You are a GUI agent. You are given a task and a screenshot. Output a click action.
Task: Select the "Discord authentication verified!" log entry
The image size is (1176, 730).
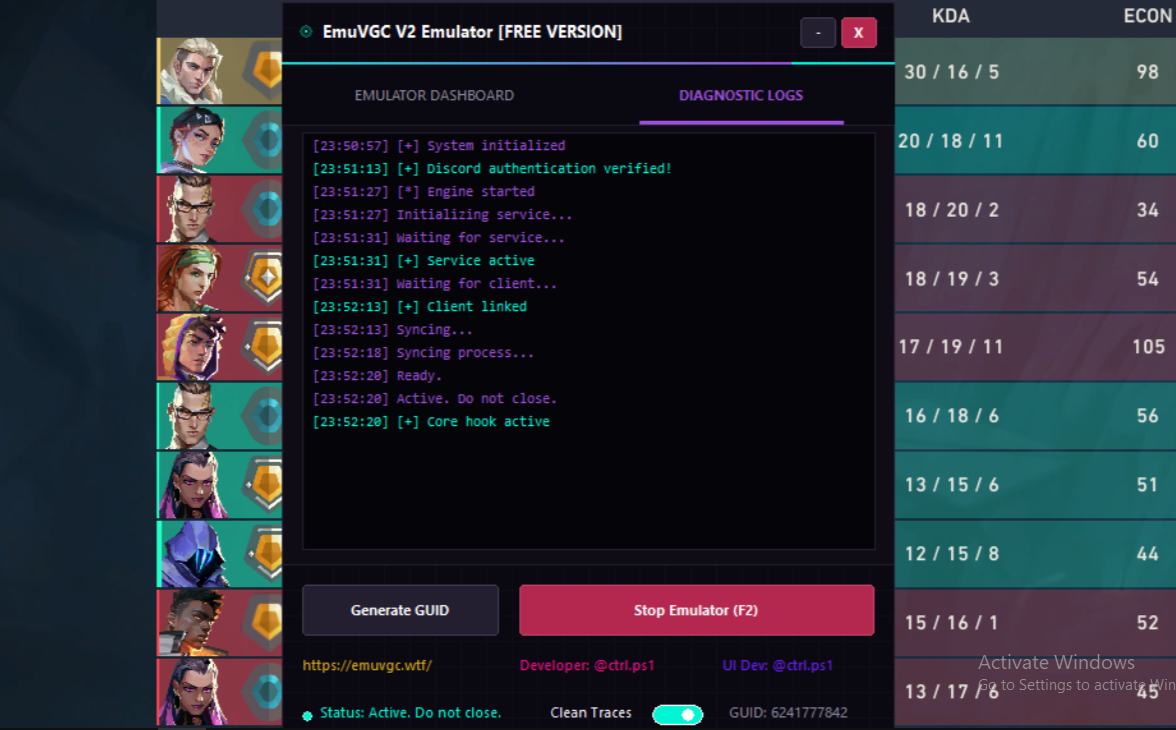pos(492,169)
